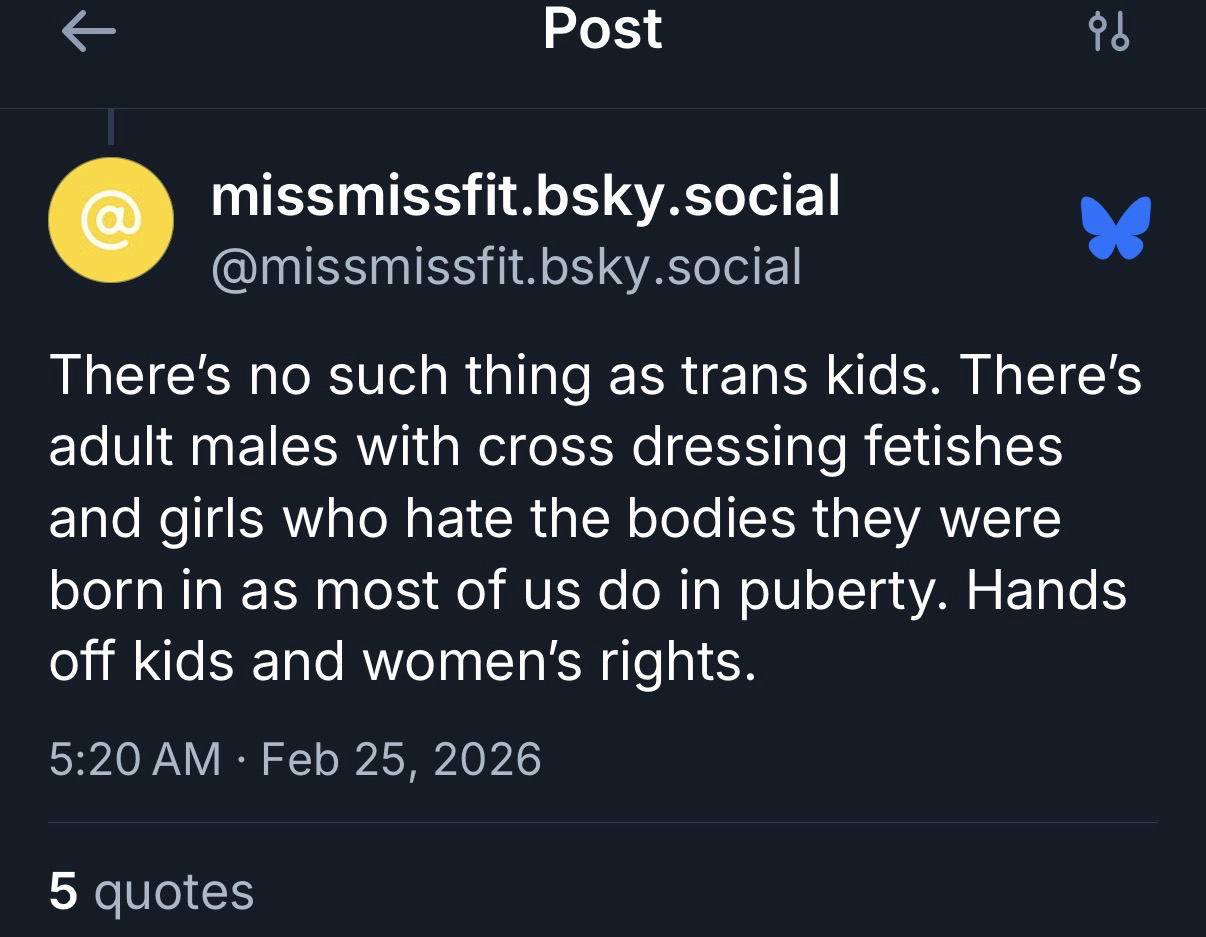Click the post's first line of text
The height and width of the screenshot is (937, 1206).
pos(595,376)
